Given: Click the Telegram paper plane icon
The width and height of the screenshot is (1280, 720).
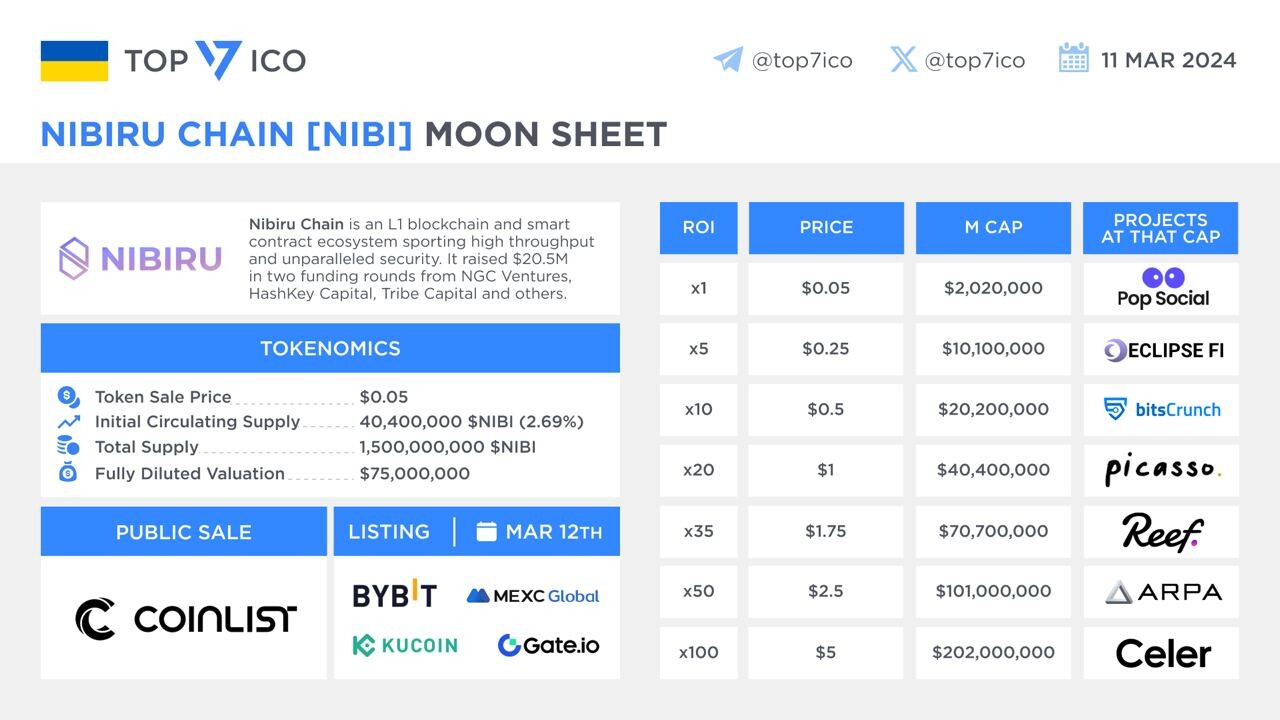Looking at the screenshot, I should pos(728,59).
